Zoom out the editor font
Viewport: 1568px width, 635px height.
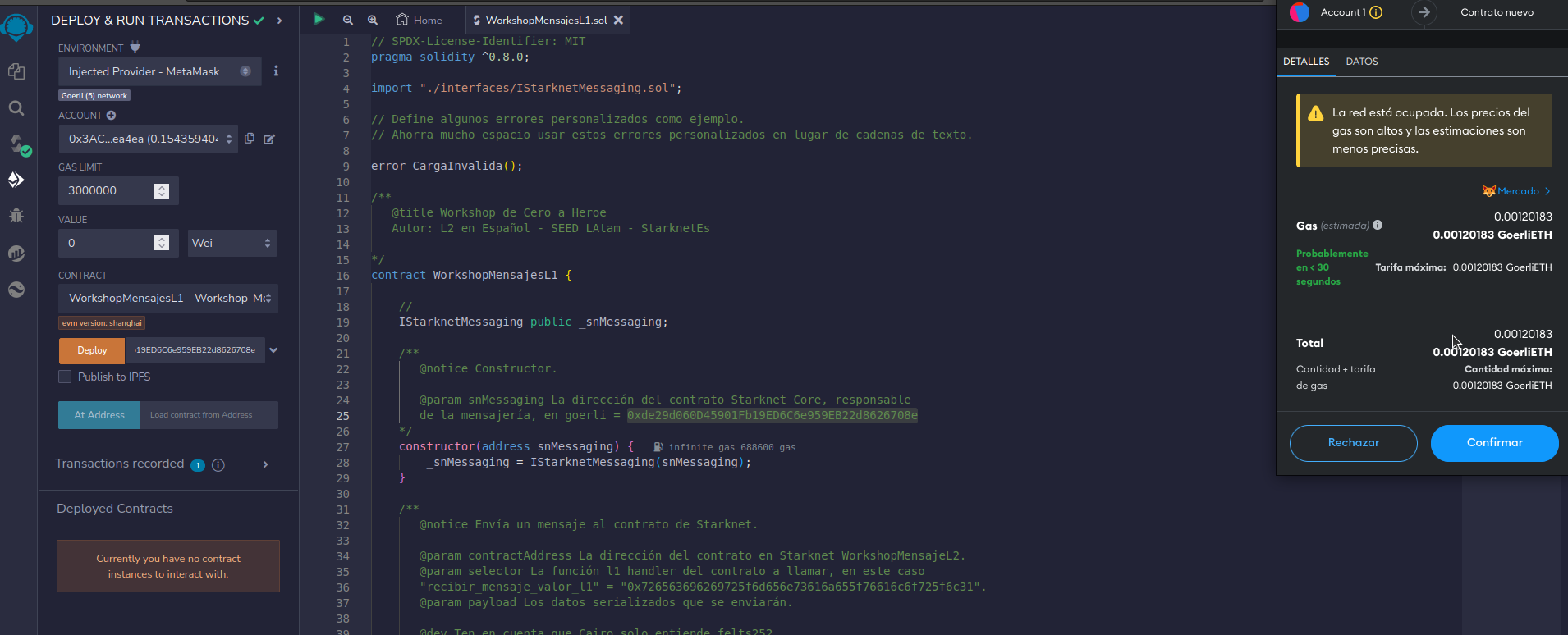347,20
